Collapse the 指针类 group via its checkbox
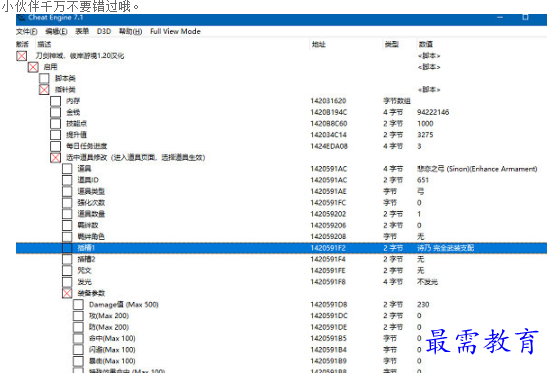The image size is (547, 373). [x=44, y=90]
